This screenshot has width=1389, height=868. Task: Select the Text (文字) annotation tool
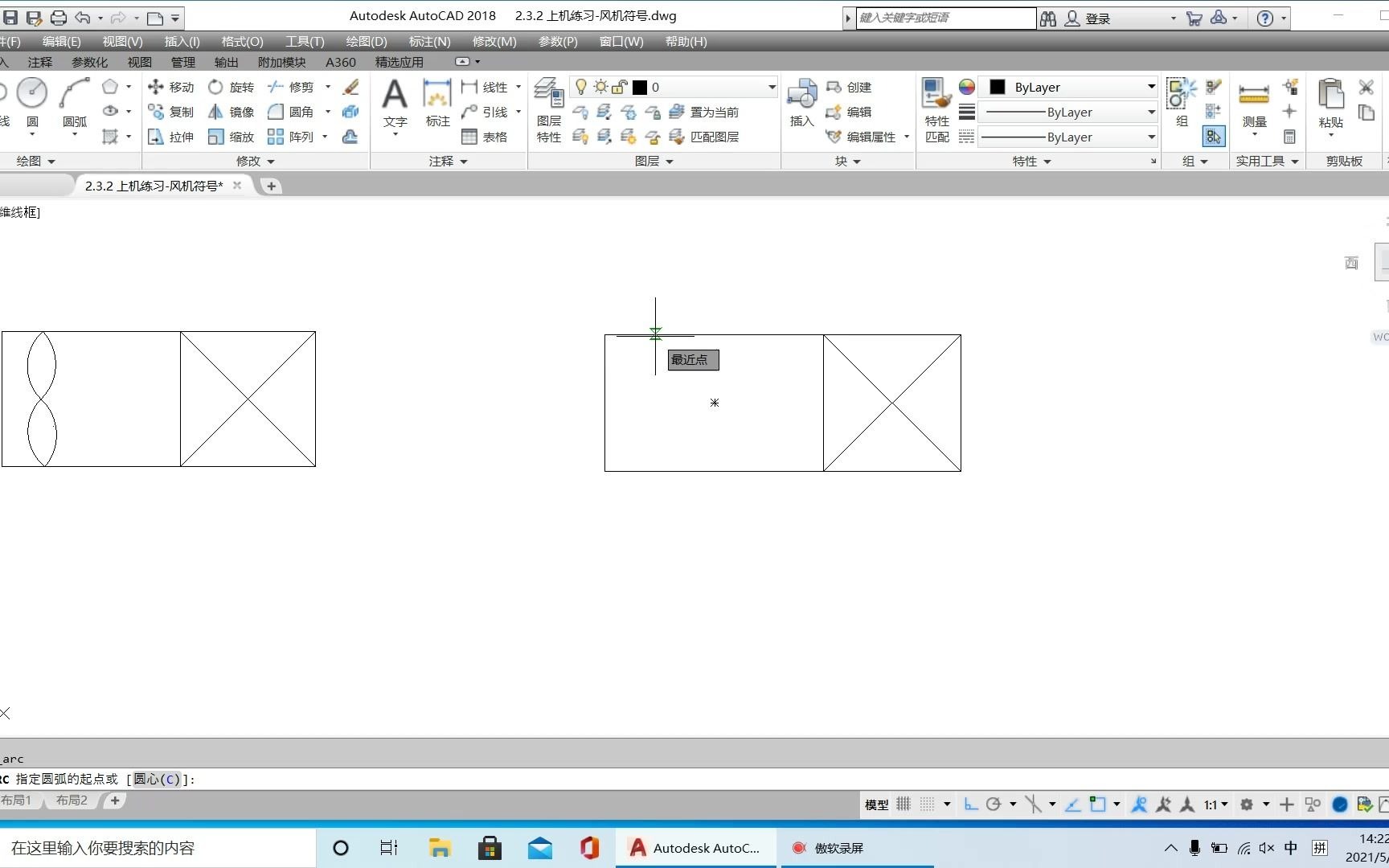pyautogui.click(x=395, y=103)
